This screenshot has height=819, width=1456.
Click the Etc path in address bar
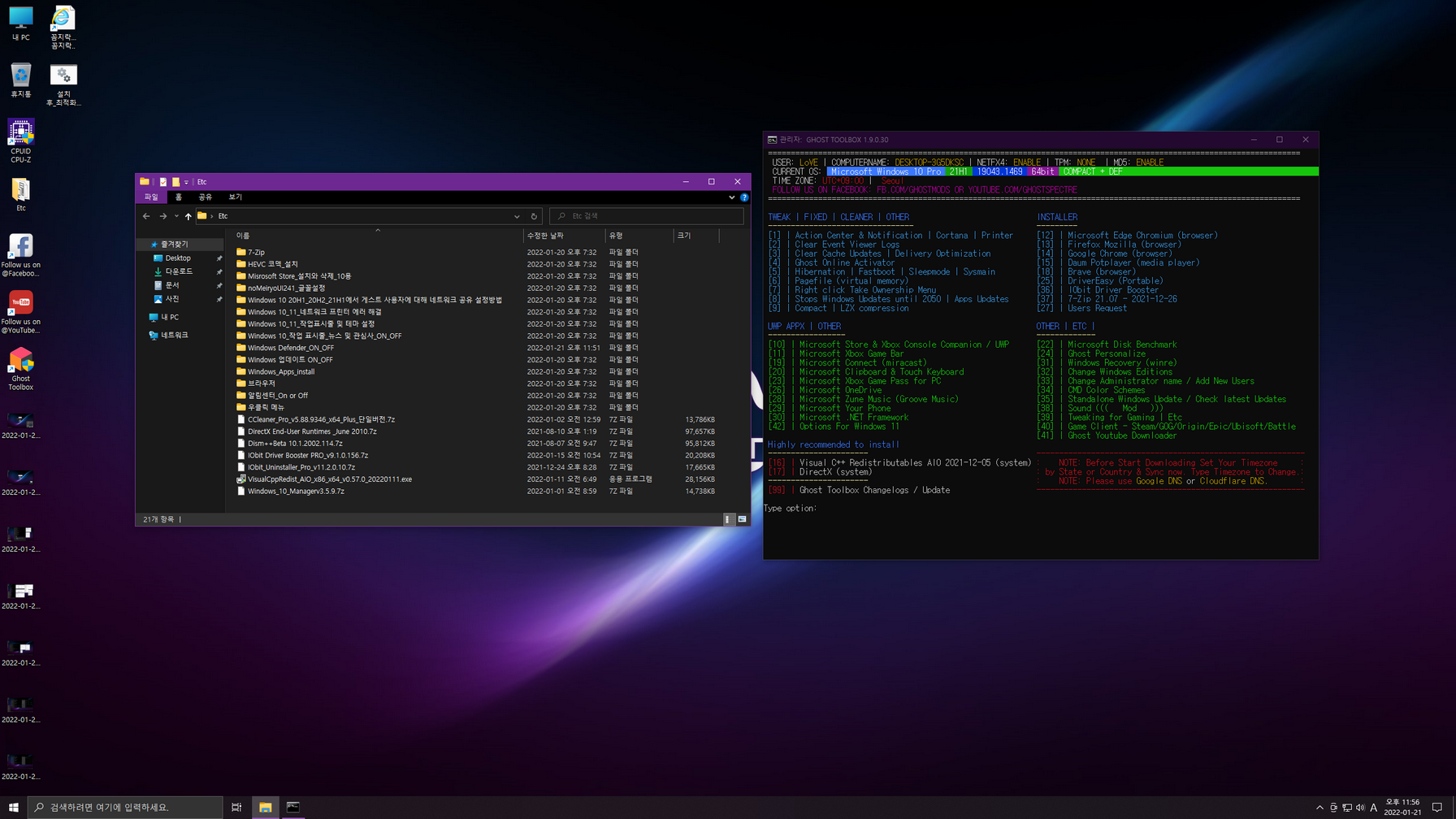coord(223,216)
